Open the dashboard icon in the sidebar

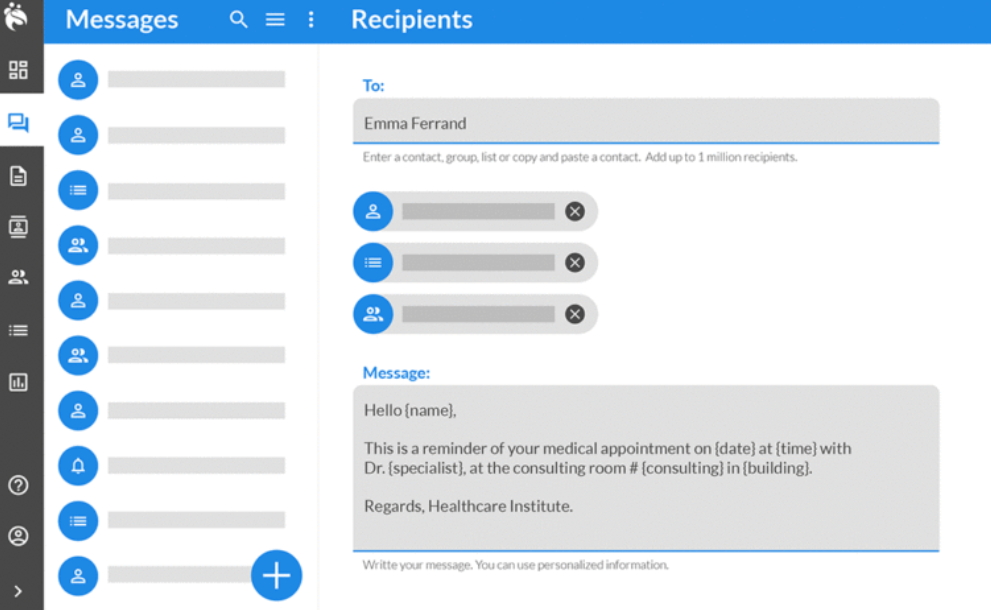18,70
